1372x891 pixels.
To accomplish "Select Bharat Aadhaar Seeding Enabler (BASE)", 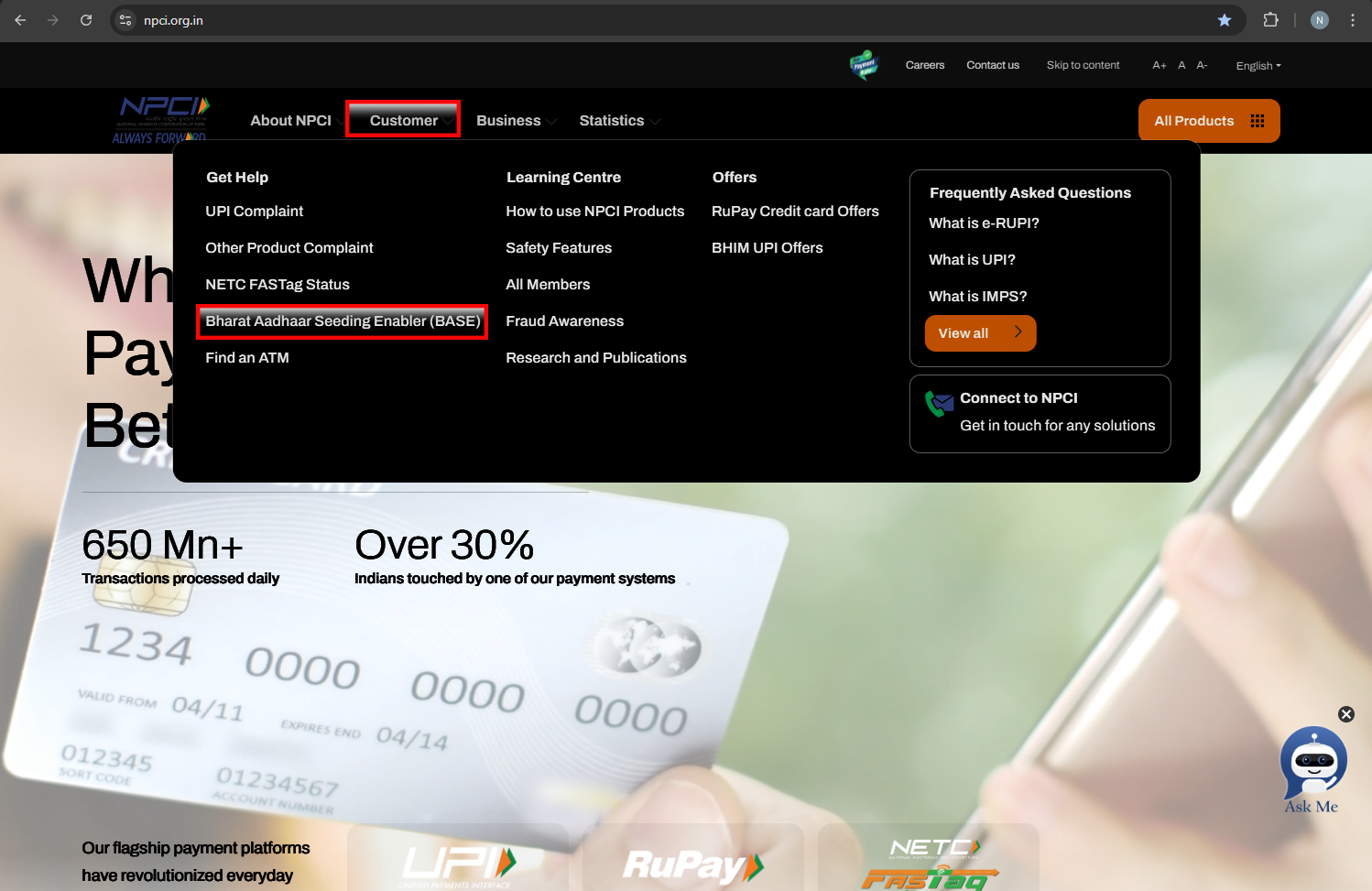I will point(343,321).
